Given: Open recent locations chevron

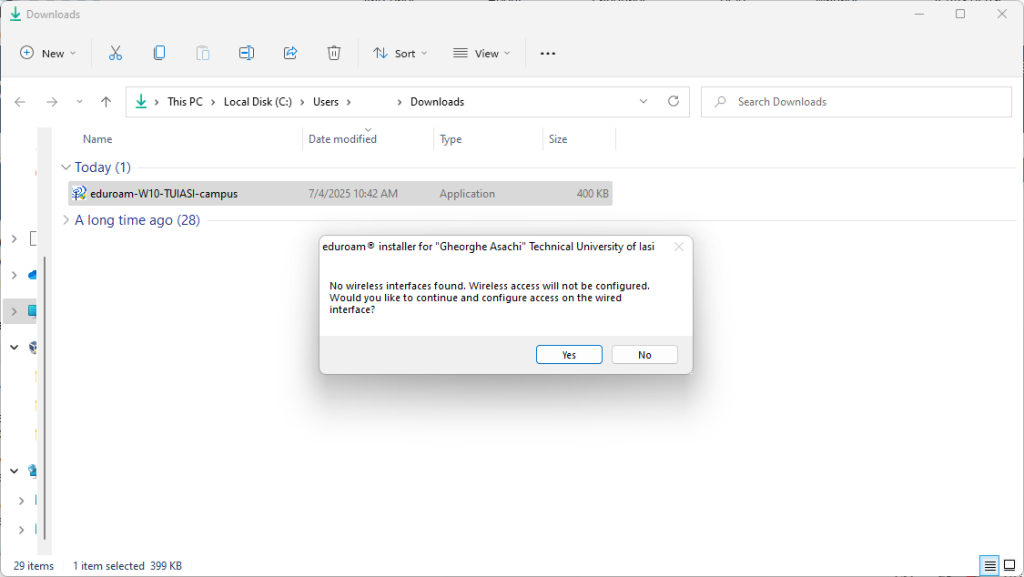Looking at the screenshot, I should click(x=79, y=102).
